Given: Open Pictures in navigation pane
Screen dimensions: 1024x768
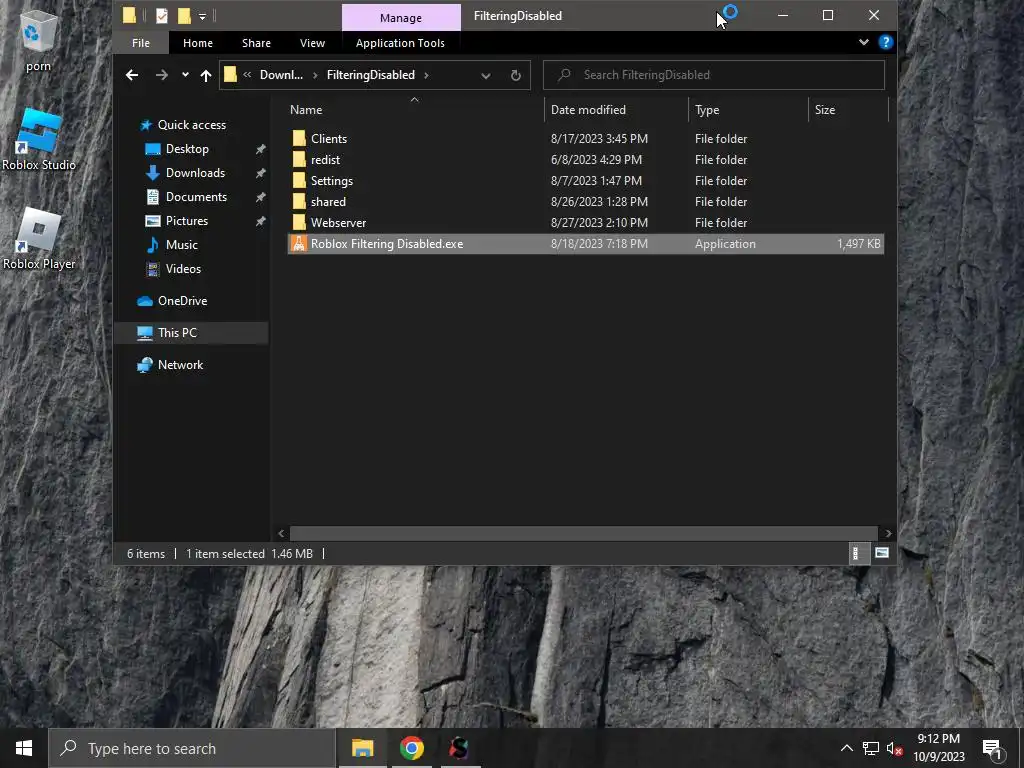Looking at the screenshot, I should tap(187, 221).
